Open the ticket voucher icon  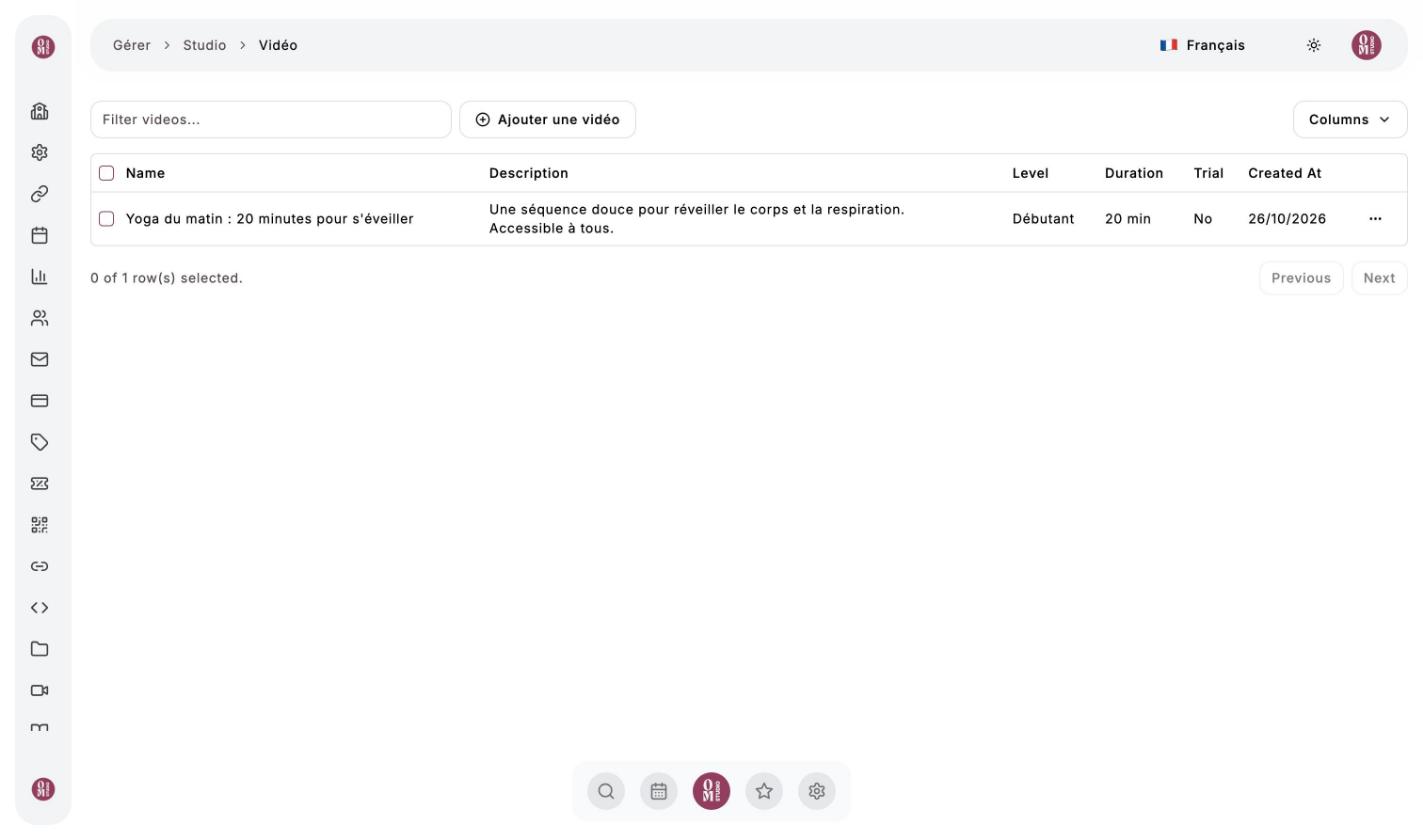[x=40, y=483]
